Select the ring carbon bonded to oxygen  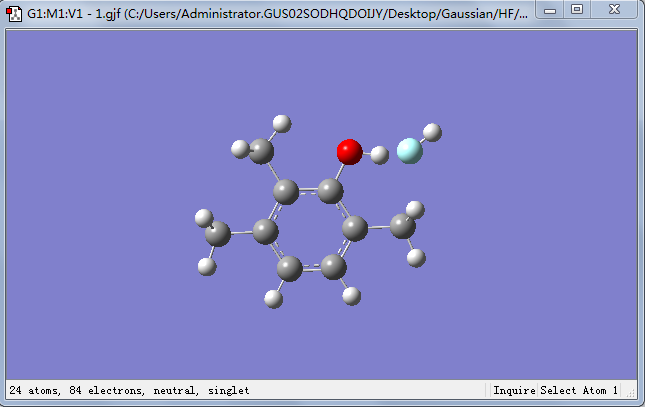point(331,191)
